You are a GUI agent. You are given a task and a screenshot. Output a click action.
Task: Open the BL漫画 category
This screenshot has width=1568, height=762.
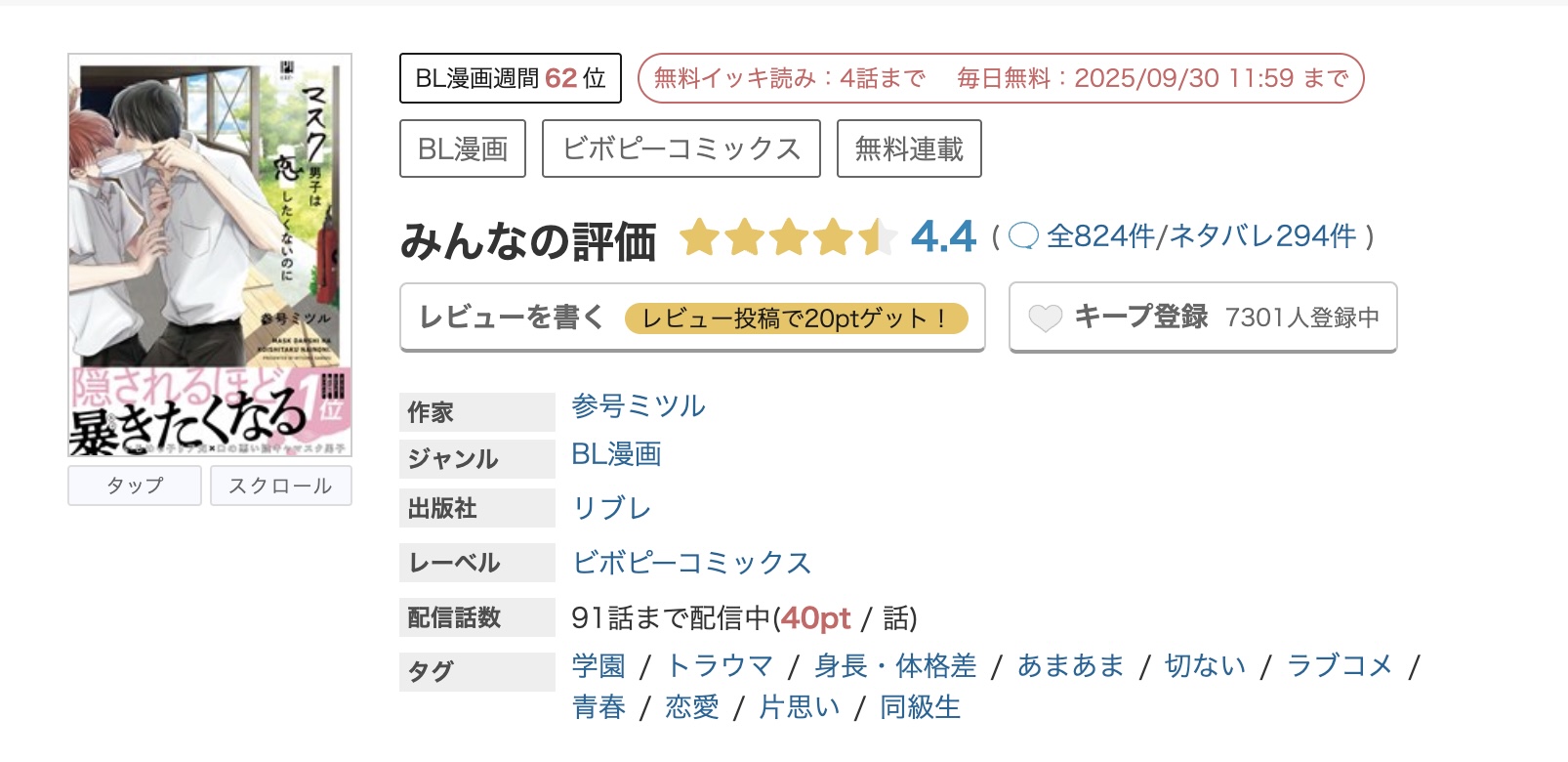[x=462, y=148]
